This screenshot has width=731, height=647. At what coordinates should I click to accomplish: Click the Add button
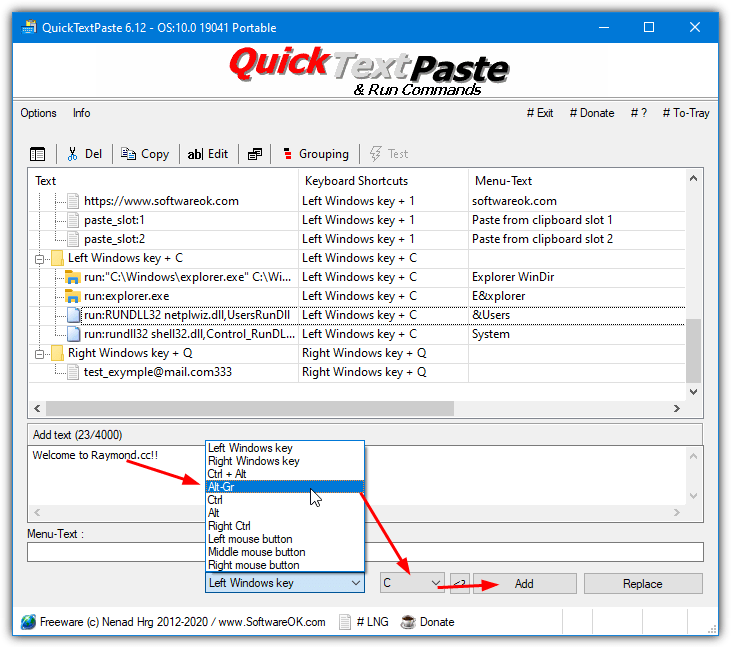tap(524, 584)
